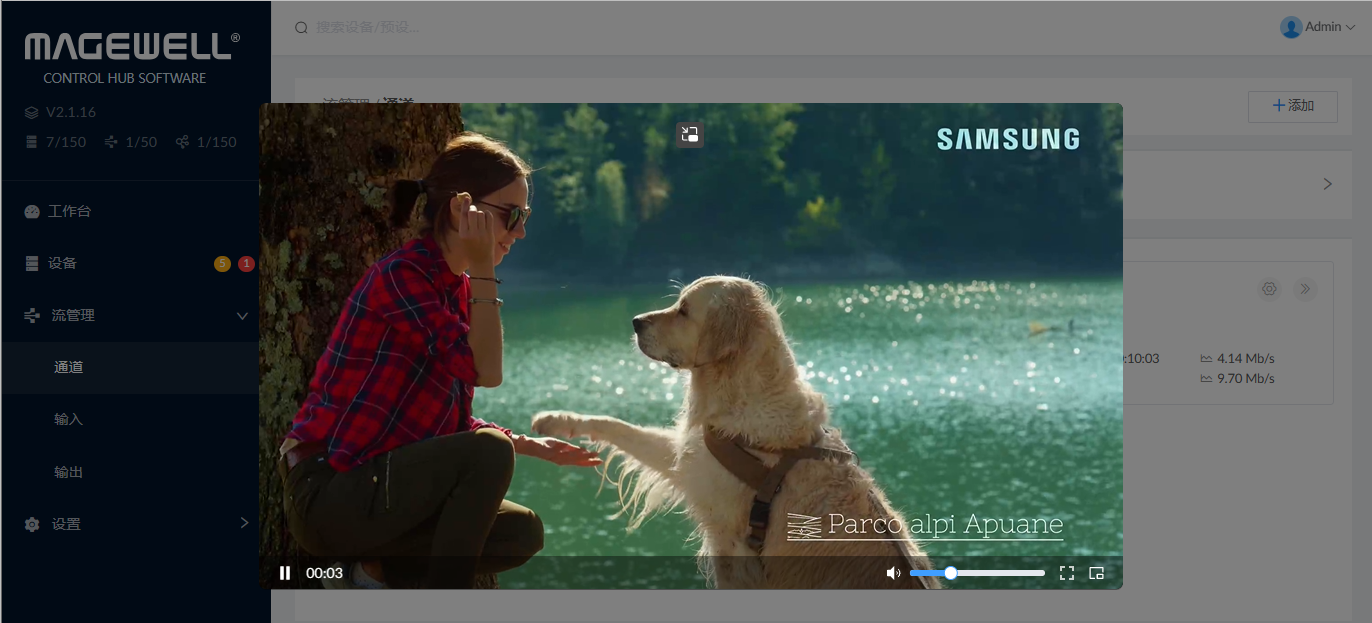Viewport: 1372px width, 623px height.
Task: Click the 00:03 playback time
Action: [x=324, y=573]
